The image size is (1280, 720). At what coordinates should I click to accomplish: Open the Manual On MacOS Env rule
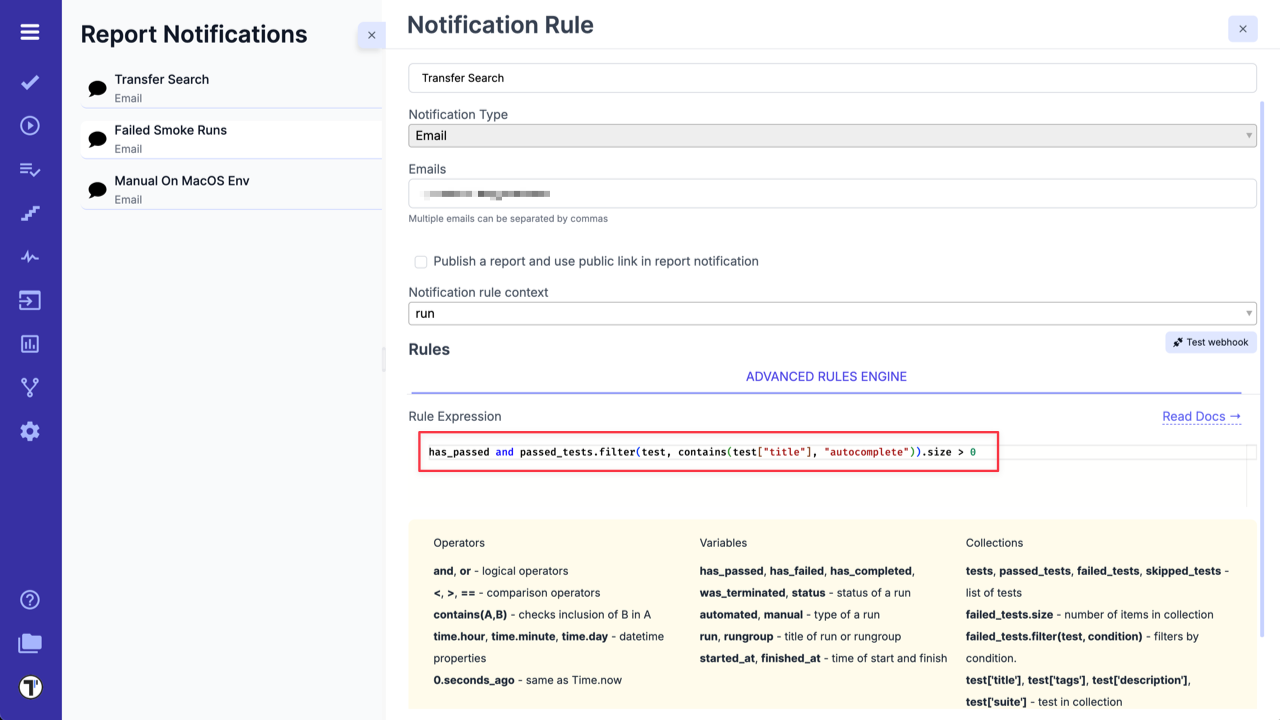click(230, 189)
